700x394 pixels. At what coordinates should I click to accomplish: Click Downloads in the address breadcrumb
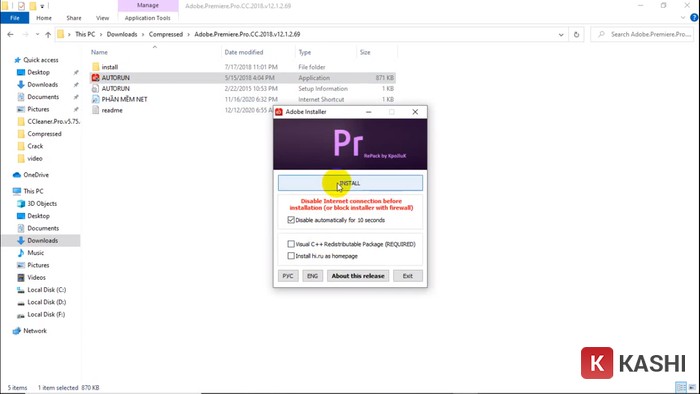(x=122, y=34)
